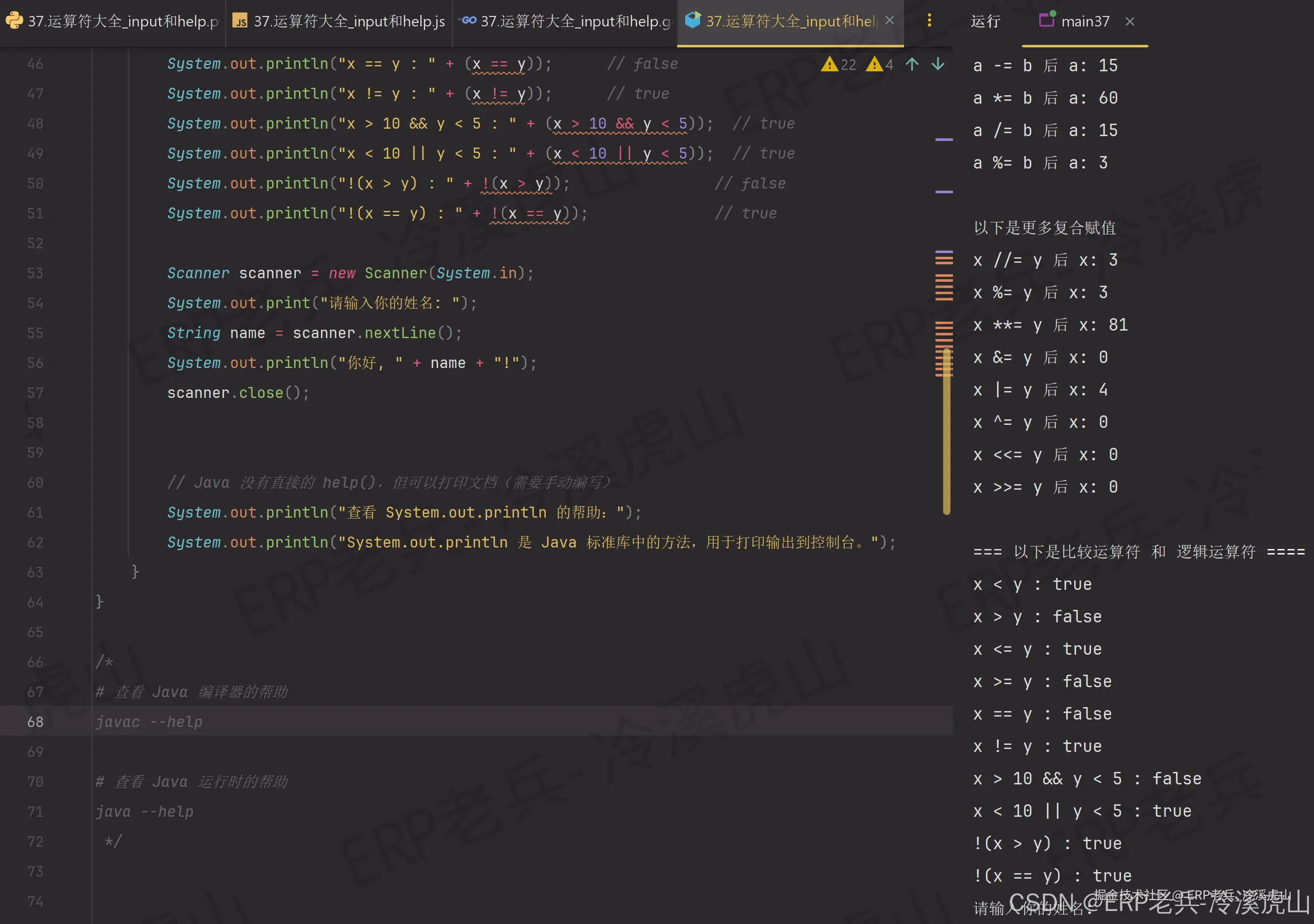Jump to next highlighted error arrow
Viewport: 1314px width, 924px height.
point(938,64)
